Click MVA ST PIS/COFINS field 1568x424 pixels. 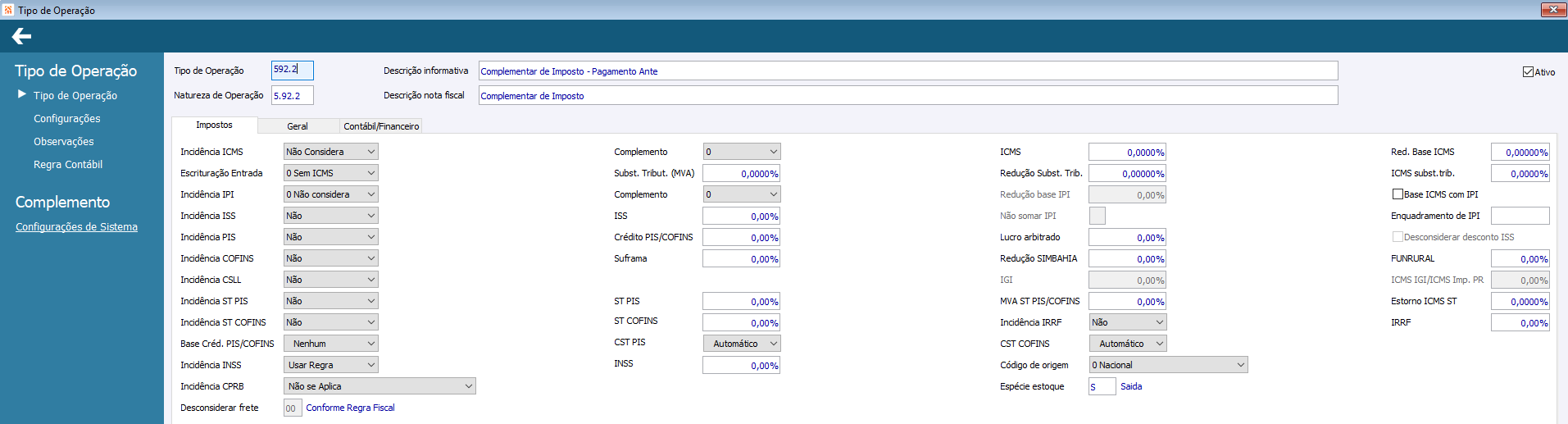(1127, 301)
